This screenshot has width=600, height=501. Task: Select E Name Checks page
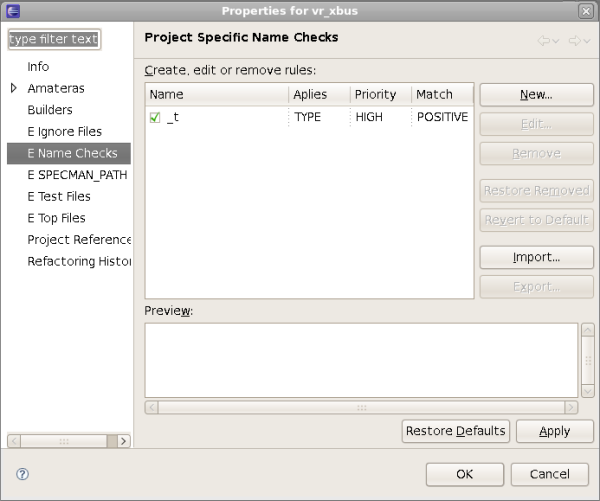69,153
